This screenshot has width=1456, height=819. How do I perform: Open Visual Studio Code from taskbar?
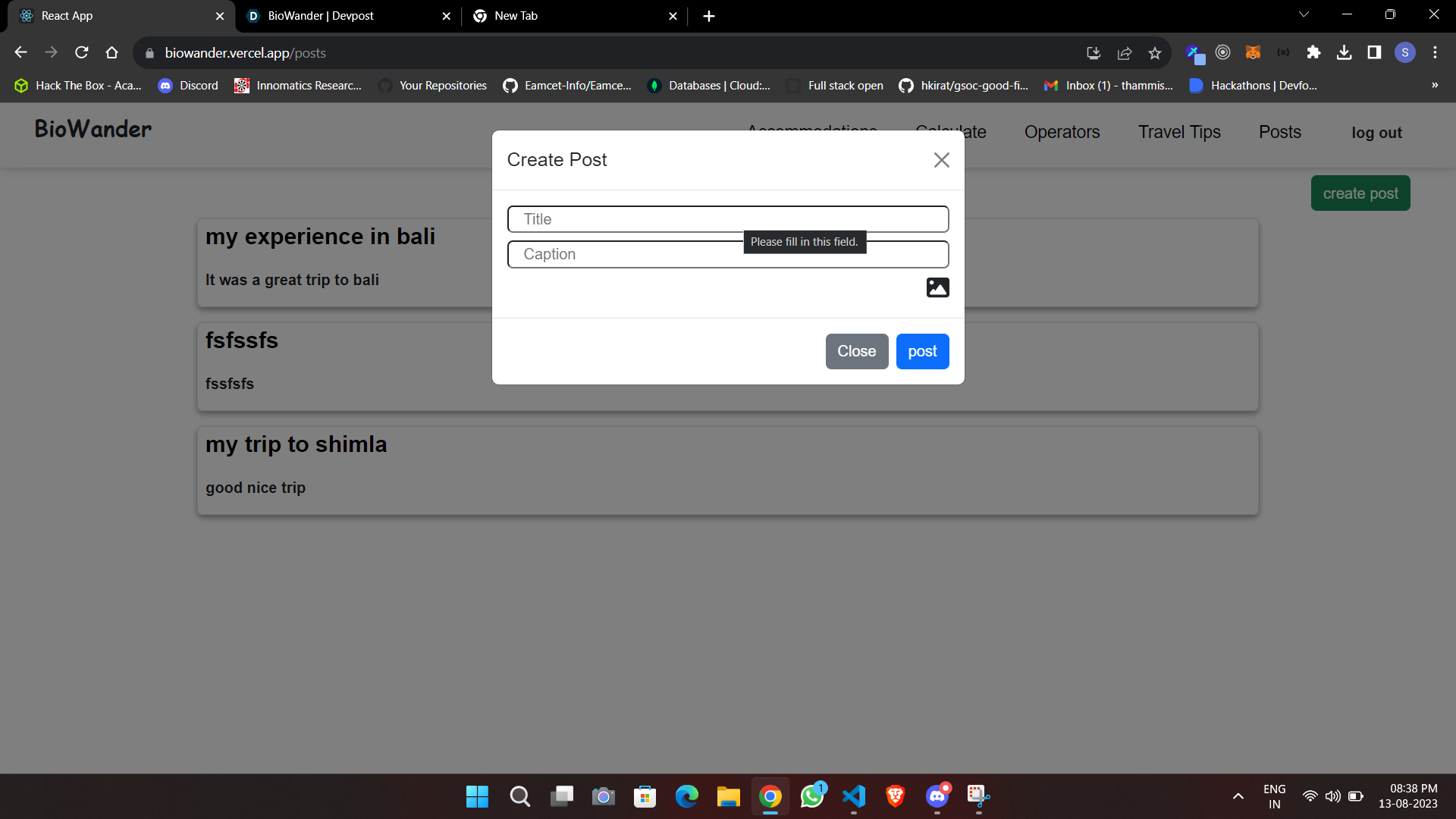click(853, 796)
